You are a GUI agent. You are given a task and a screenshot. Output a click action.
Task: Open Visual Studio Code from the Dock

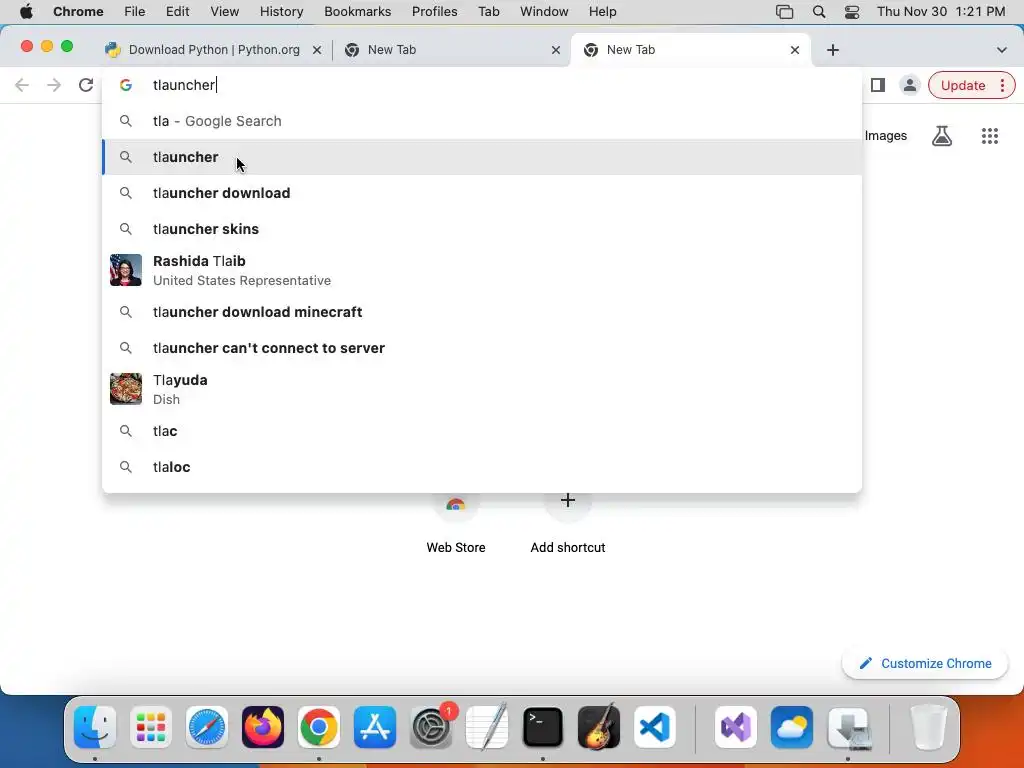tap(654, 727)
